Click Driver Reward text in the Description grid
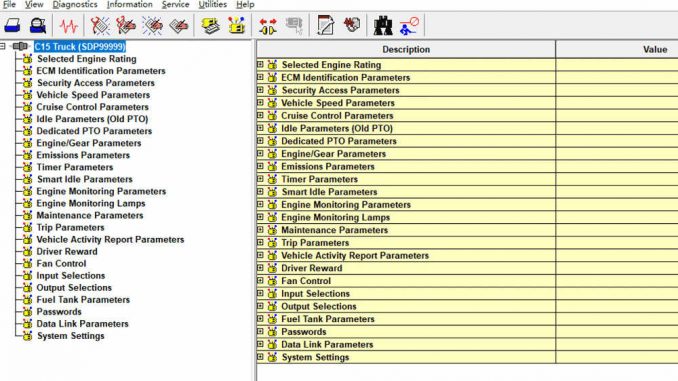 (311, 268)
